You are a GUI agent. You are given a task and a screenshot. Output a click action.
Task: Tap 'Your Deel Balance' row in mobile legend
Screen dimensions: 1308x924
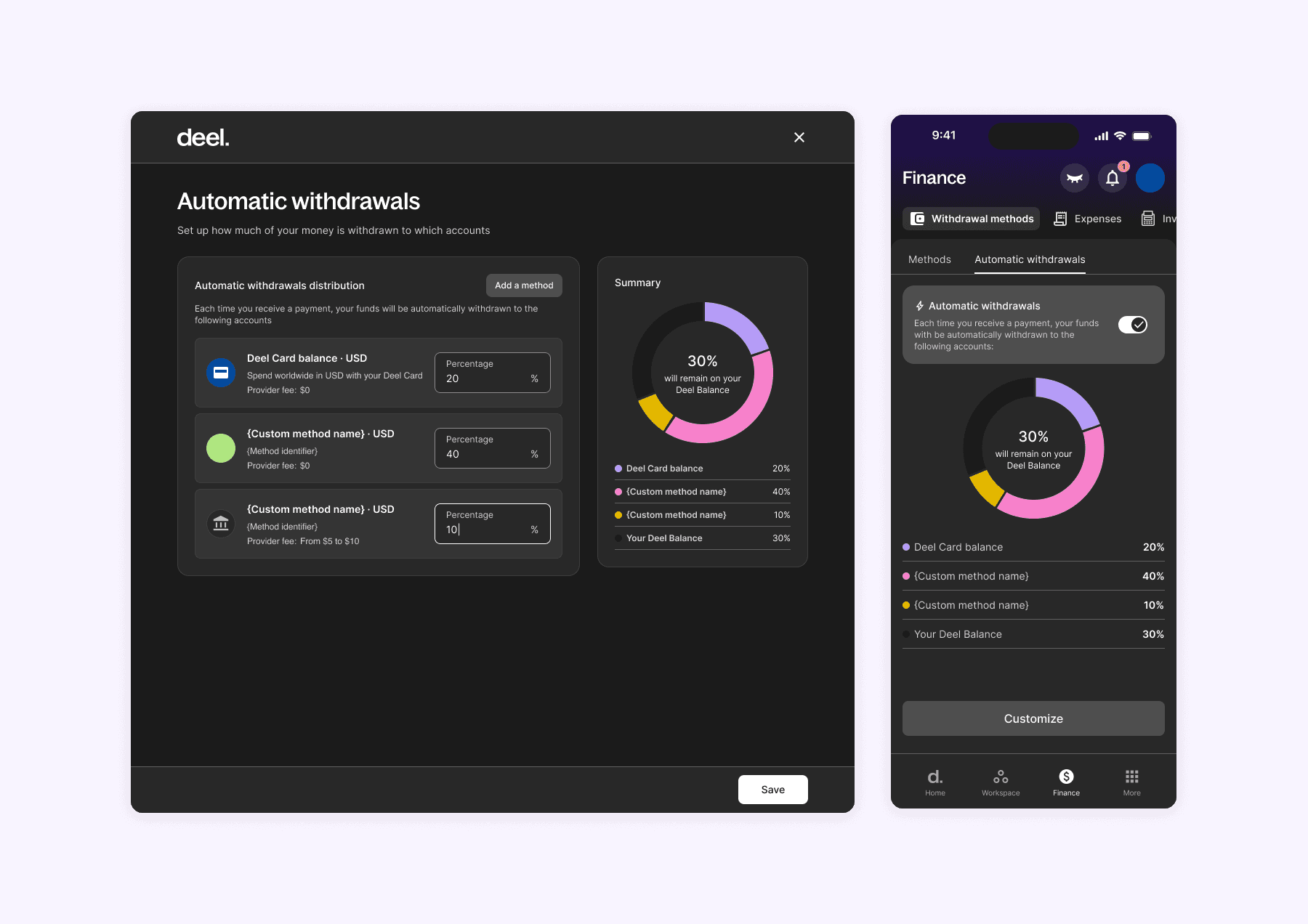(1033, 634)
